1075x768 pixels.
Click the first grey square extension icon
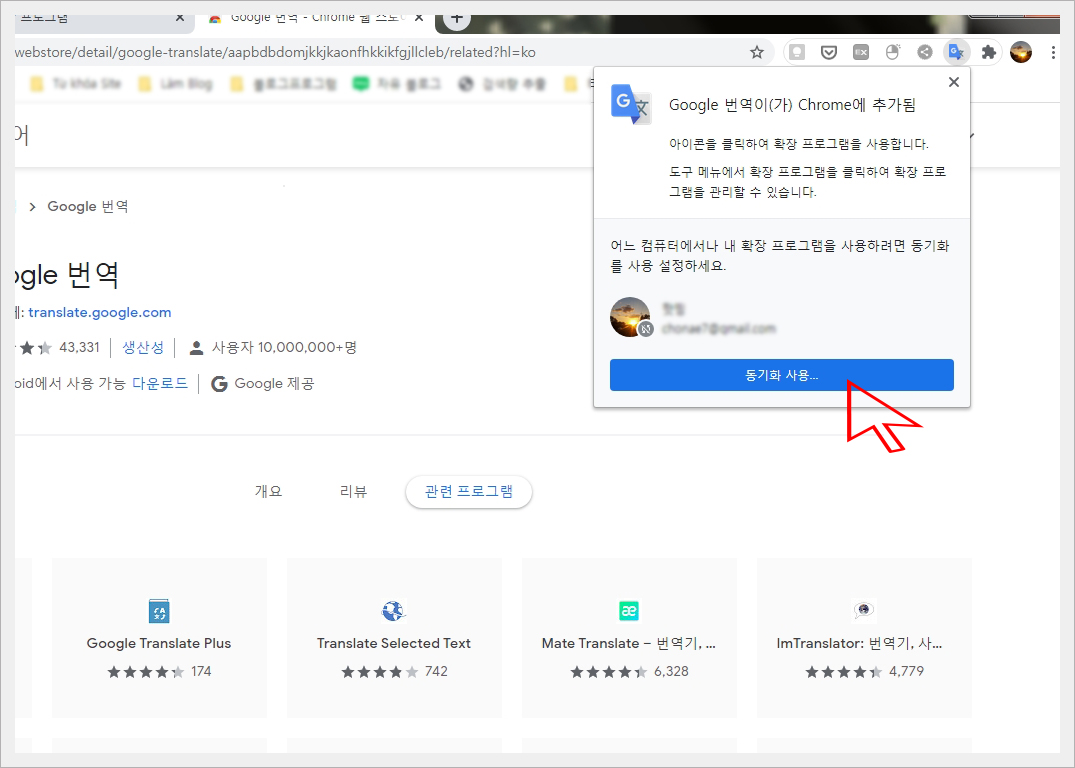[x=797, y=52]
